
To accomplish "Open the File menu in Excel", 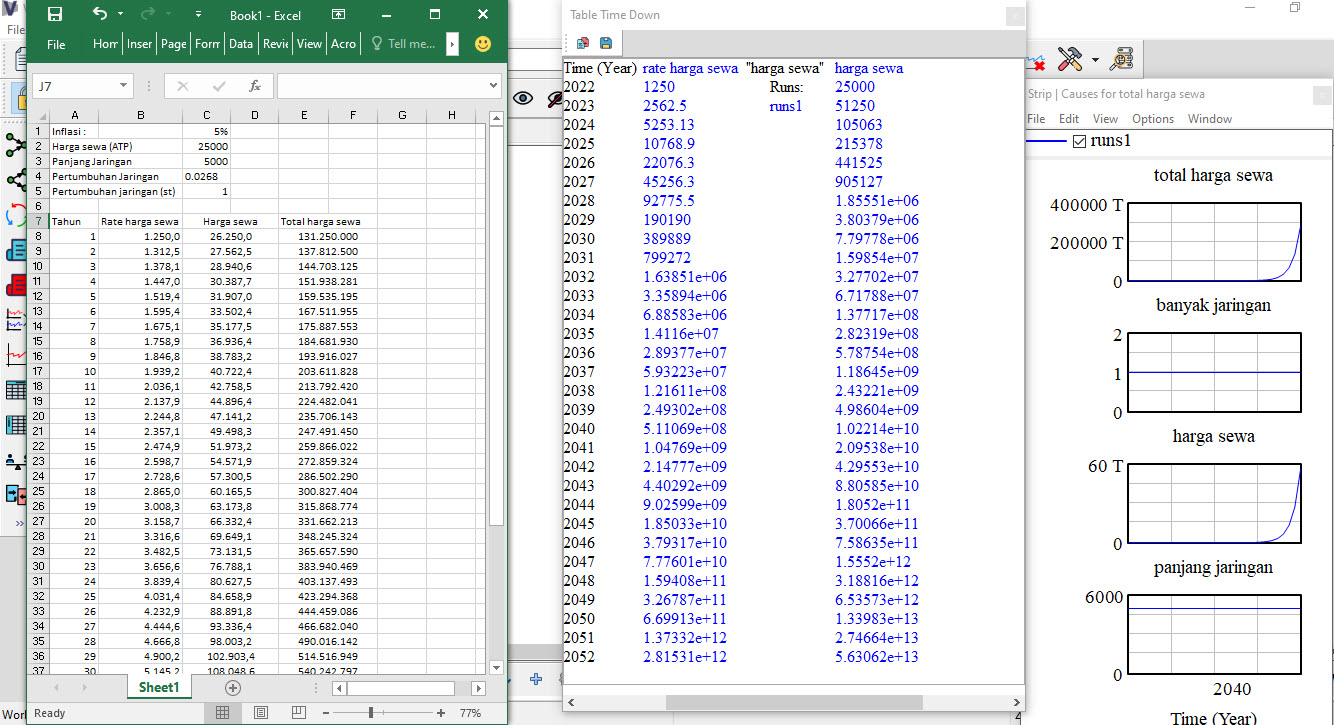I will pos(56,44).
